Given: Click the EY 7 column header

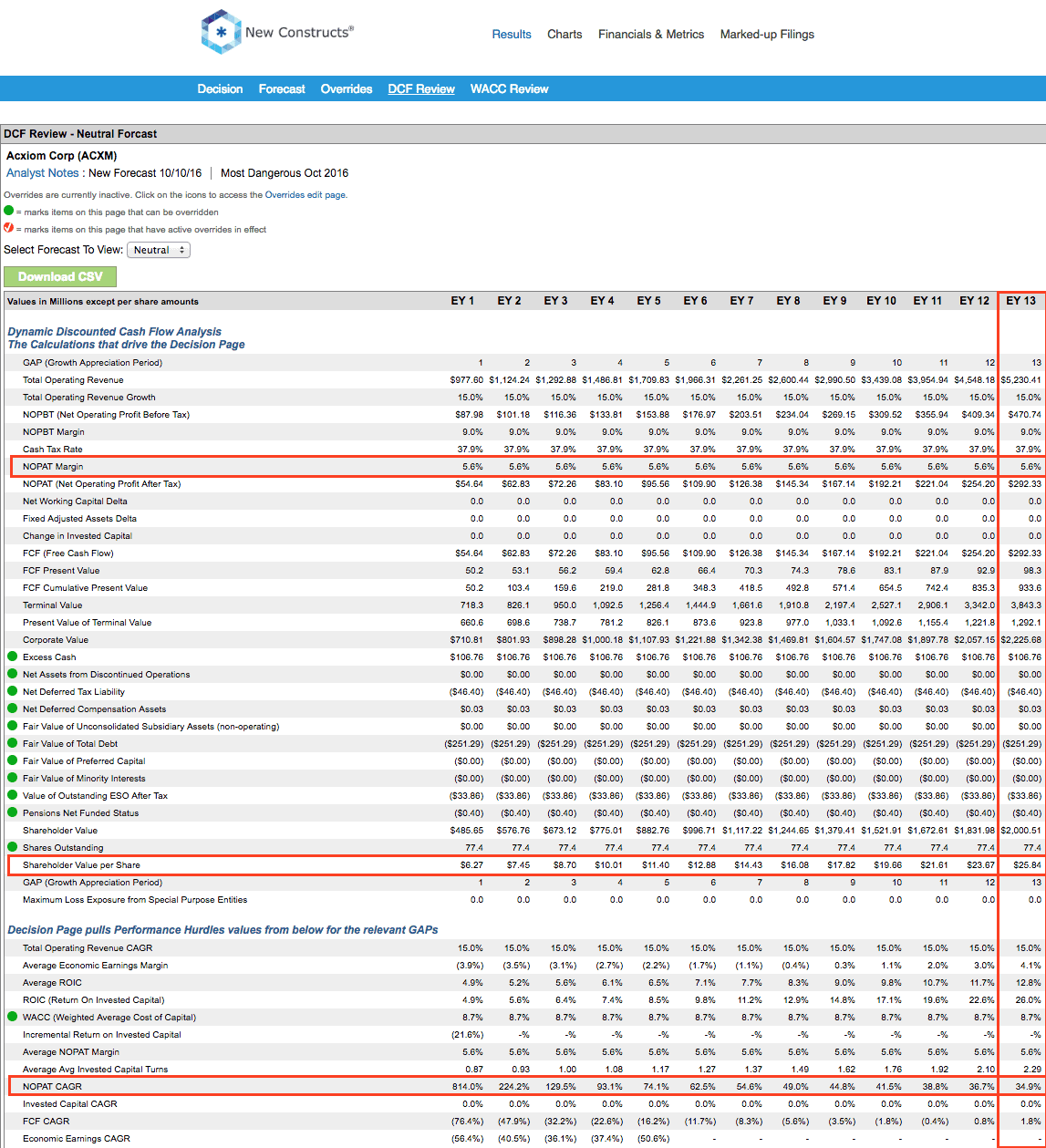Looking at the screenshot, I should [741, 301].
